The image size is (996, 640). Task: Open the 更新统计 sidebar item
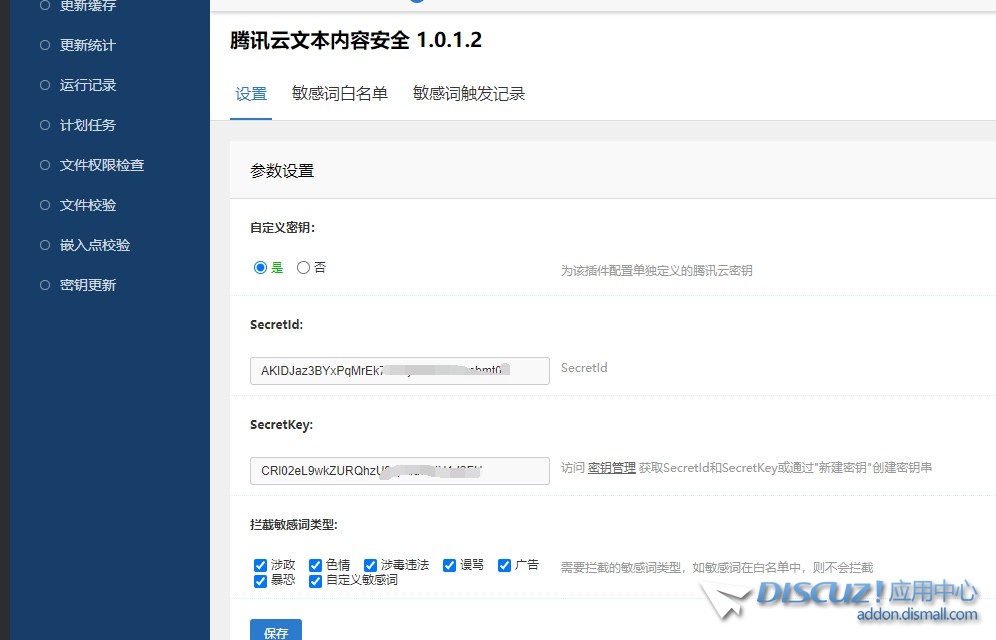[85, 45]
